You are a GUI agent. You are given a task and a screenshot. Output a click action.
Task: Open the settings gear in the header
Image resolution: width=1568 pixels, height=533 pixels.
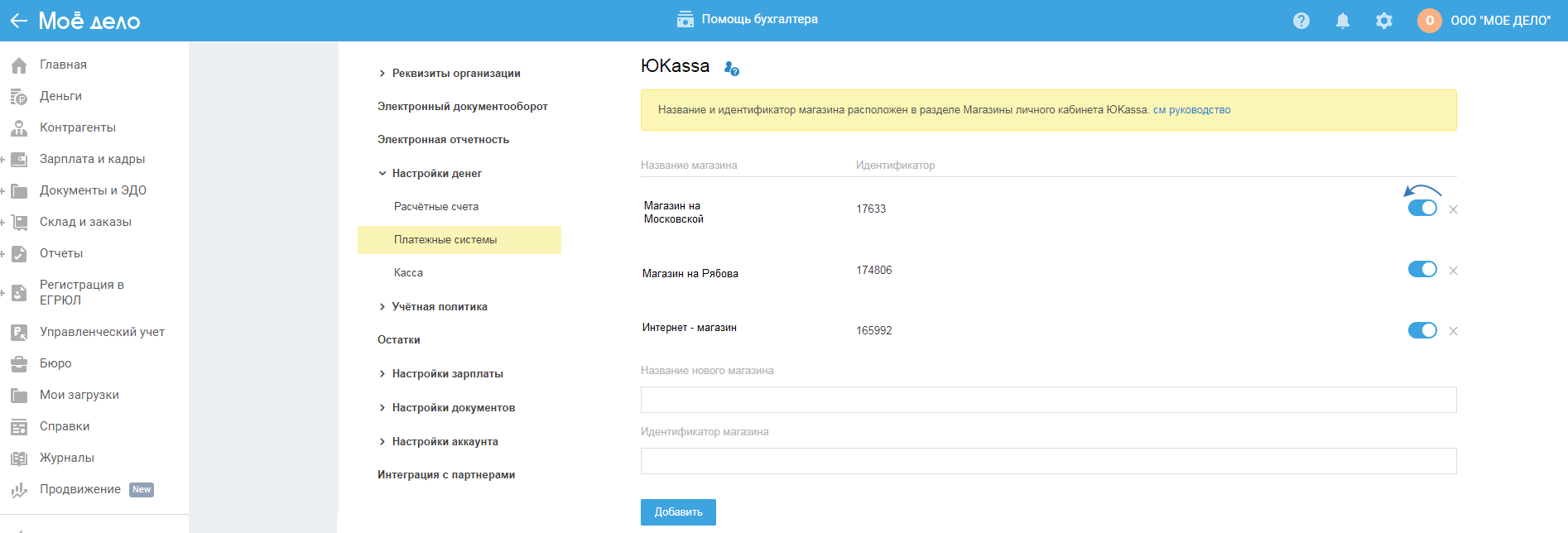(x=1383, y=21)
